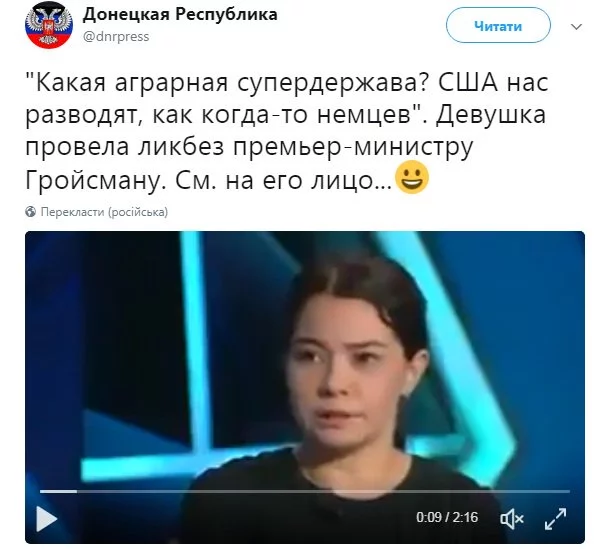The image size is (597, 549).
Task: Click the Донецкая Республика account name
Action: 180,15
